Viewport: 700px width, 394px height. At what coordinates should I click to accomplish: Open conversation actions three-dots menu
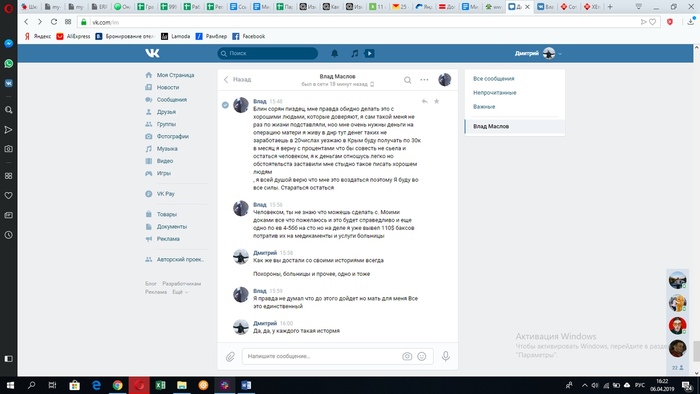(424, 80)
